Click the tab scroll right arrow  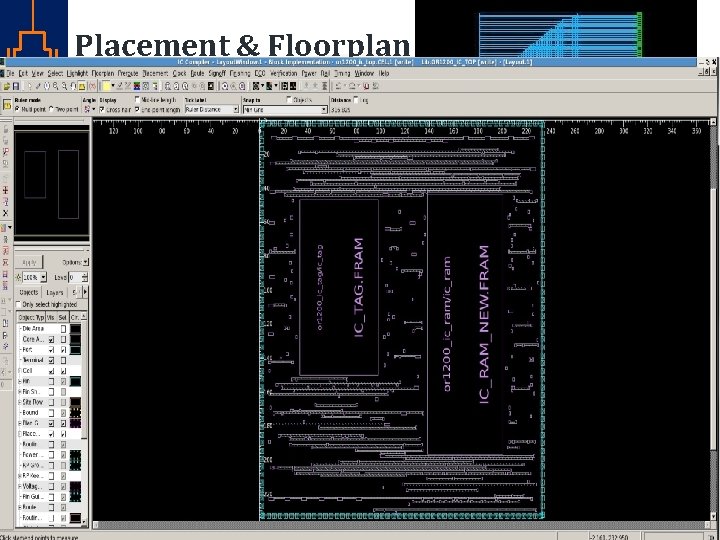click(x=85, y=292)
